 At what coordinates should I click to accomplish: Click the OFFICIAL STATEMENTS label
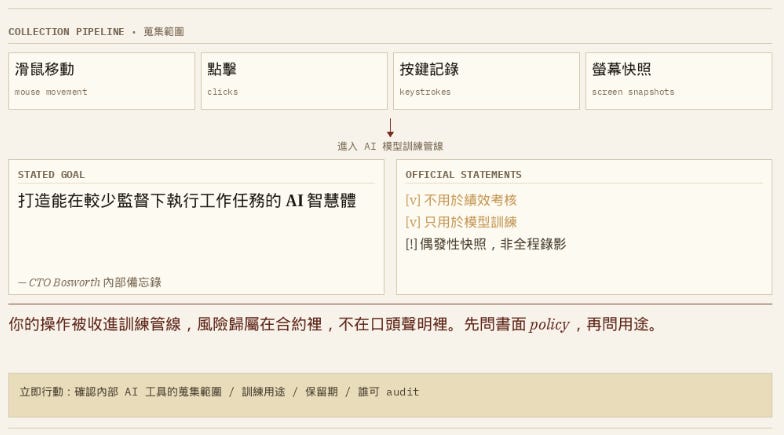click(463, 174)
